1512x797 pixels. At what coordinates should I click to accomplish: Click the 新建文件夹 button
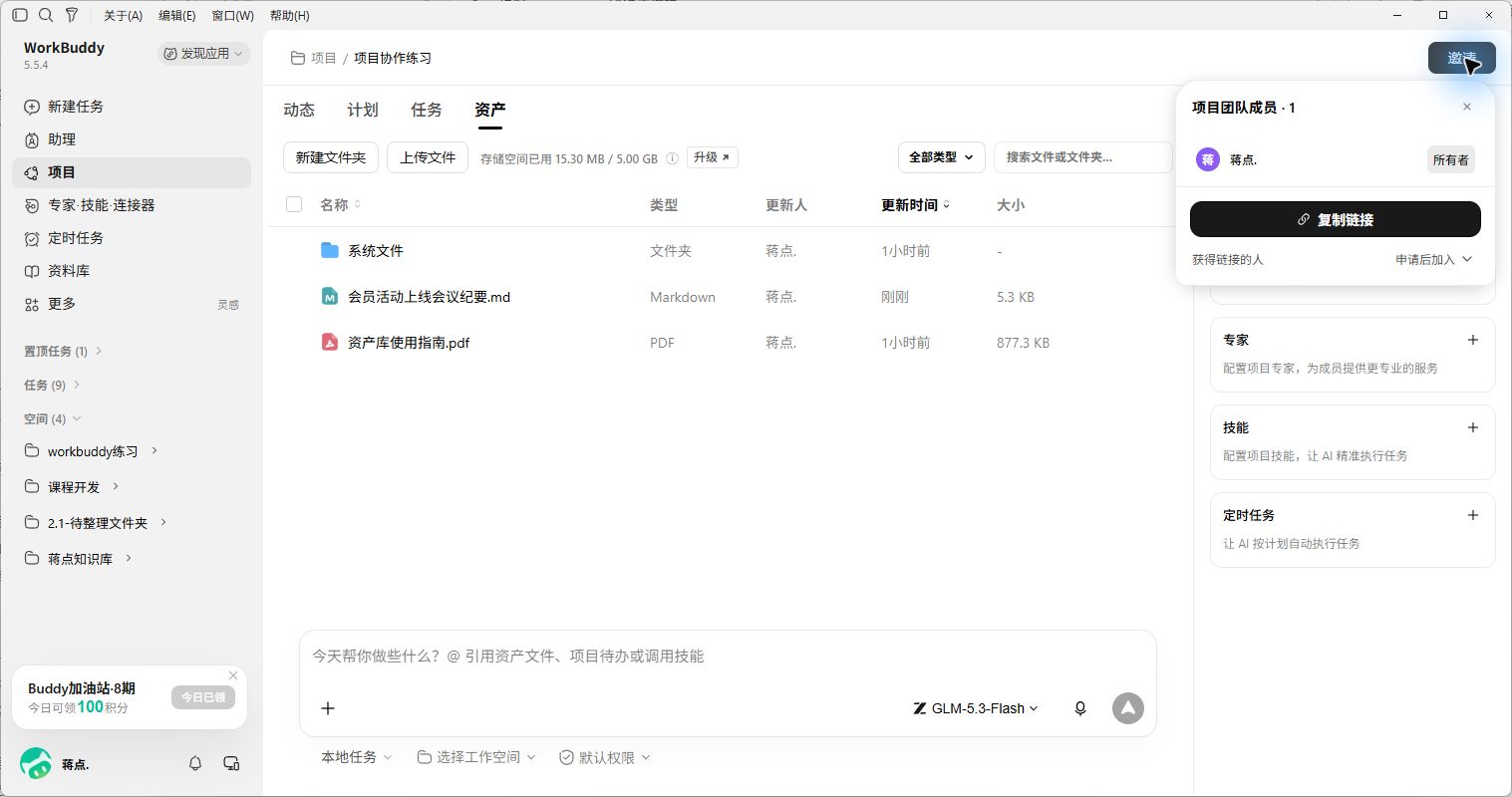(x=331, y=157)
